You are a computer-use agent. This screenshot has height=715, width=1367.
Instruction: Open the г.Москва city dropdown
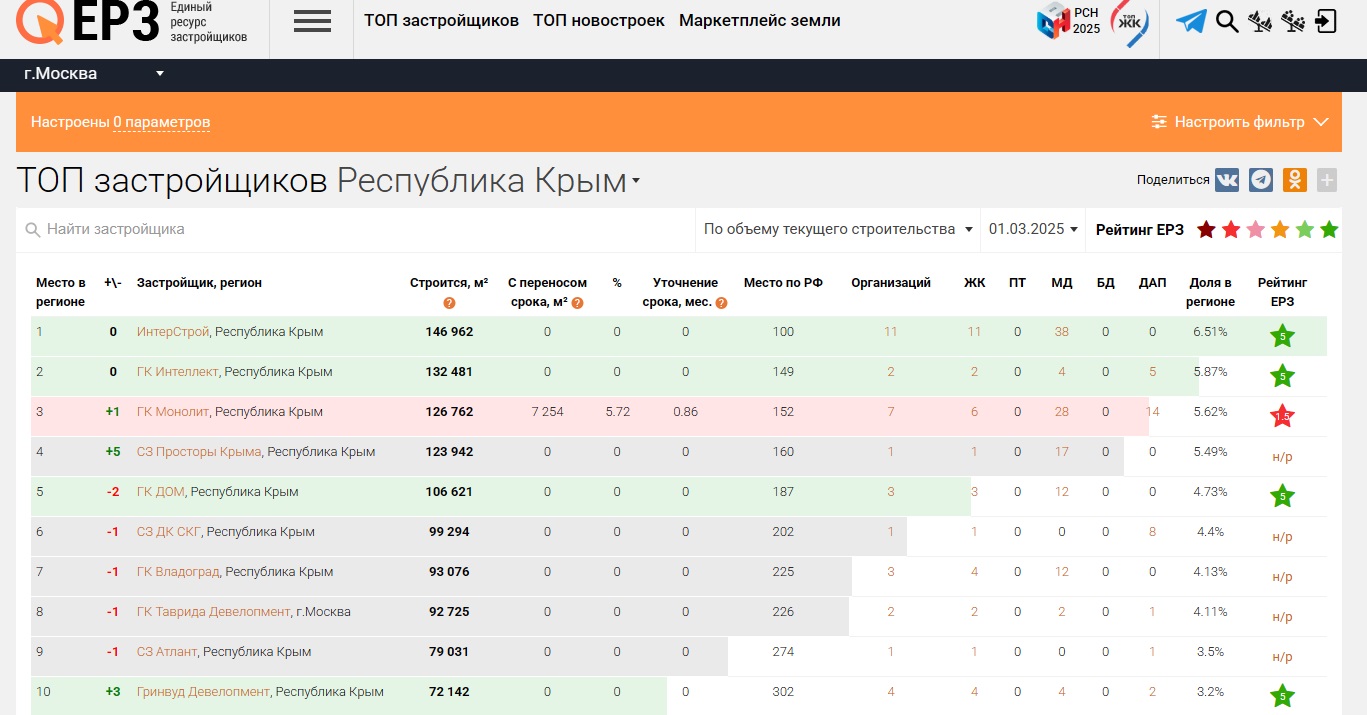pos(94,73)
